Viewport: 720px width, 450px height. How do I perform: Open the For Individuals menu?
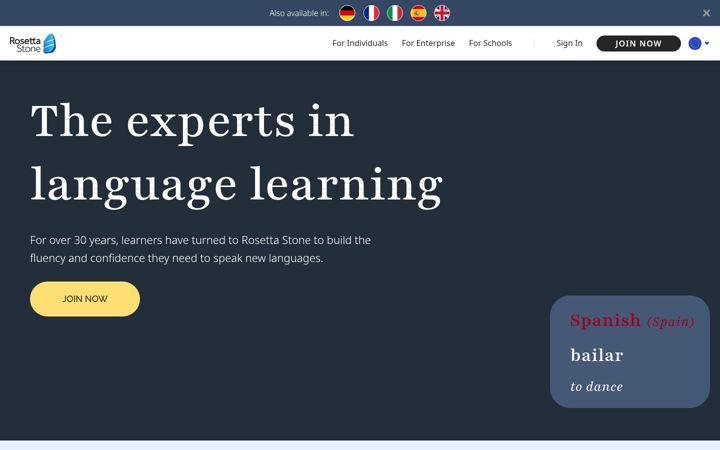[x=360, y=43]
